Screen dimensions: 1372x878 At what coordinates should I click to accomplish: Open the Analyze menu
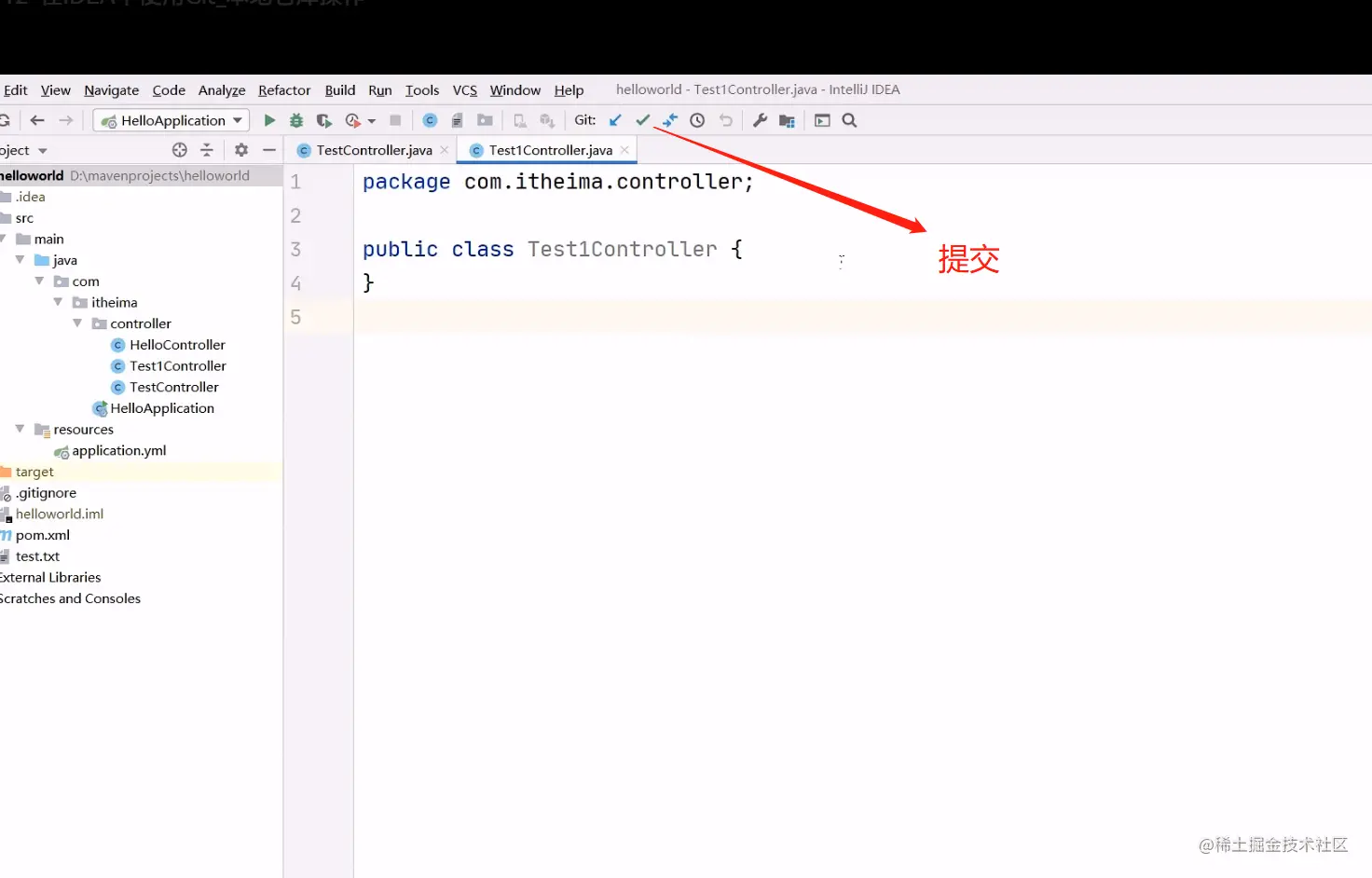pyautogui.click(x=222, y=90)
